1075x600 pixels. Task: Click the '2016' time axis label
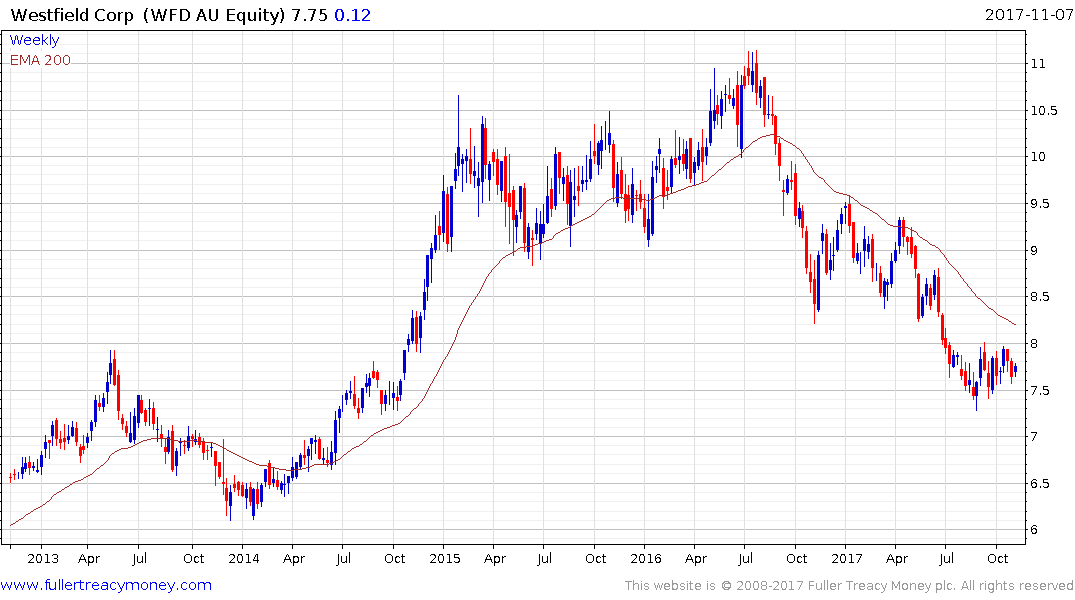(x=646, y=559)
